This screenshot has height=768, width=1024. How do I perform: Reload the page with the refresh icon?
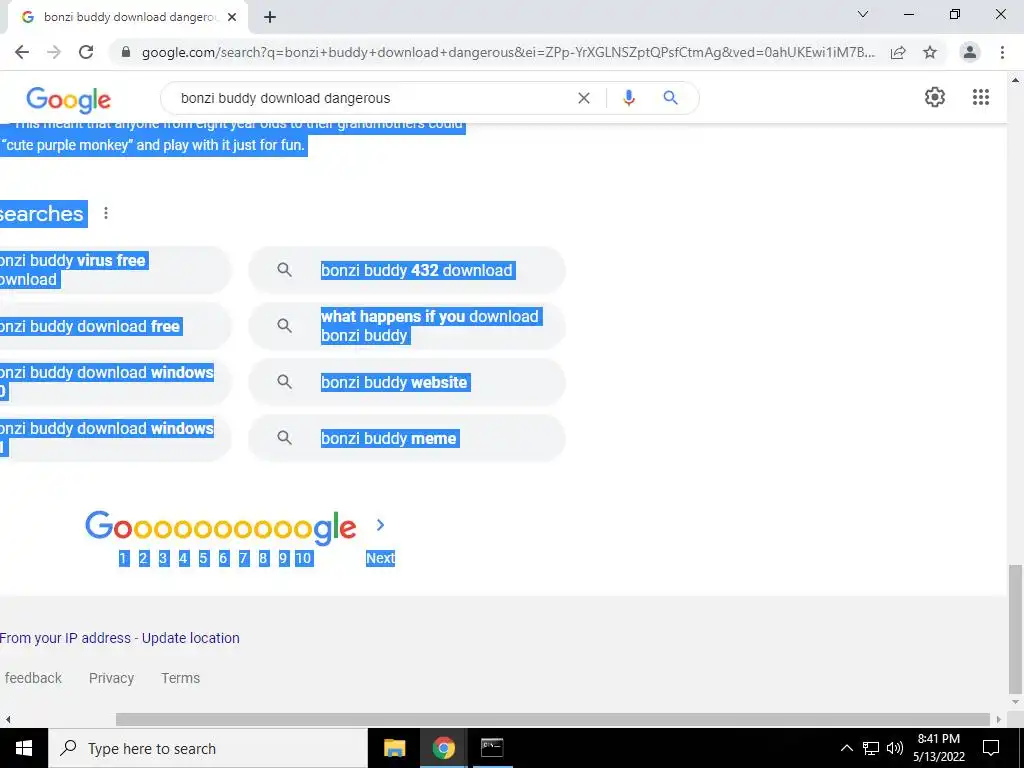coord(86,52)
